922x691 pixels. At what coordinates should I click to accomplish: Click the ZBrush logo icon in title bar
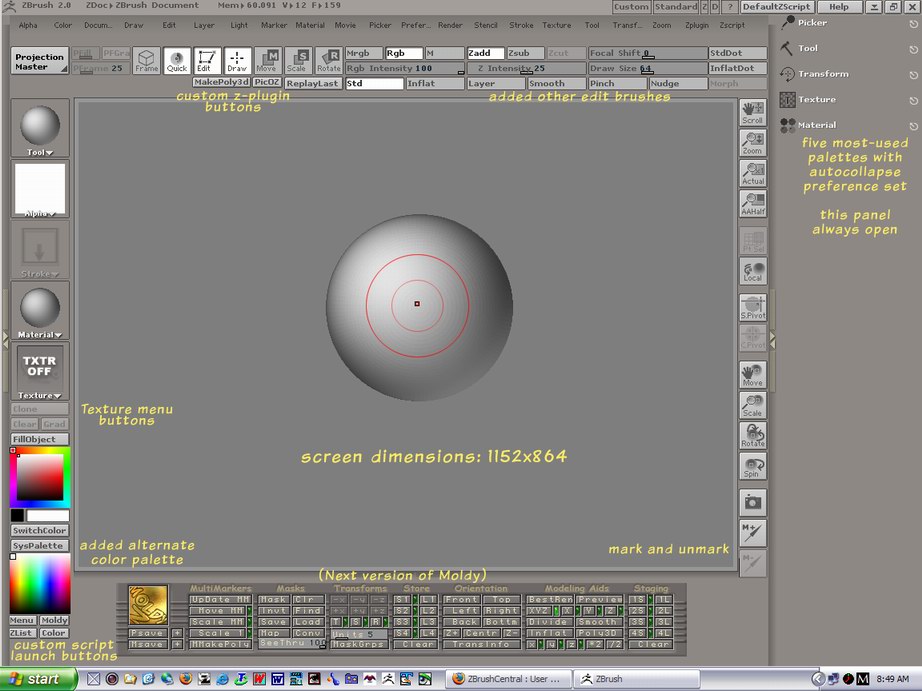pos(9,6)
